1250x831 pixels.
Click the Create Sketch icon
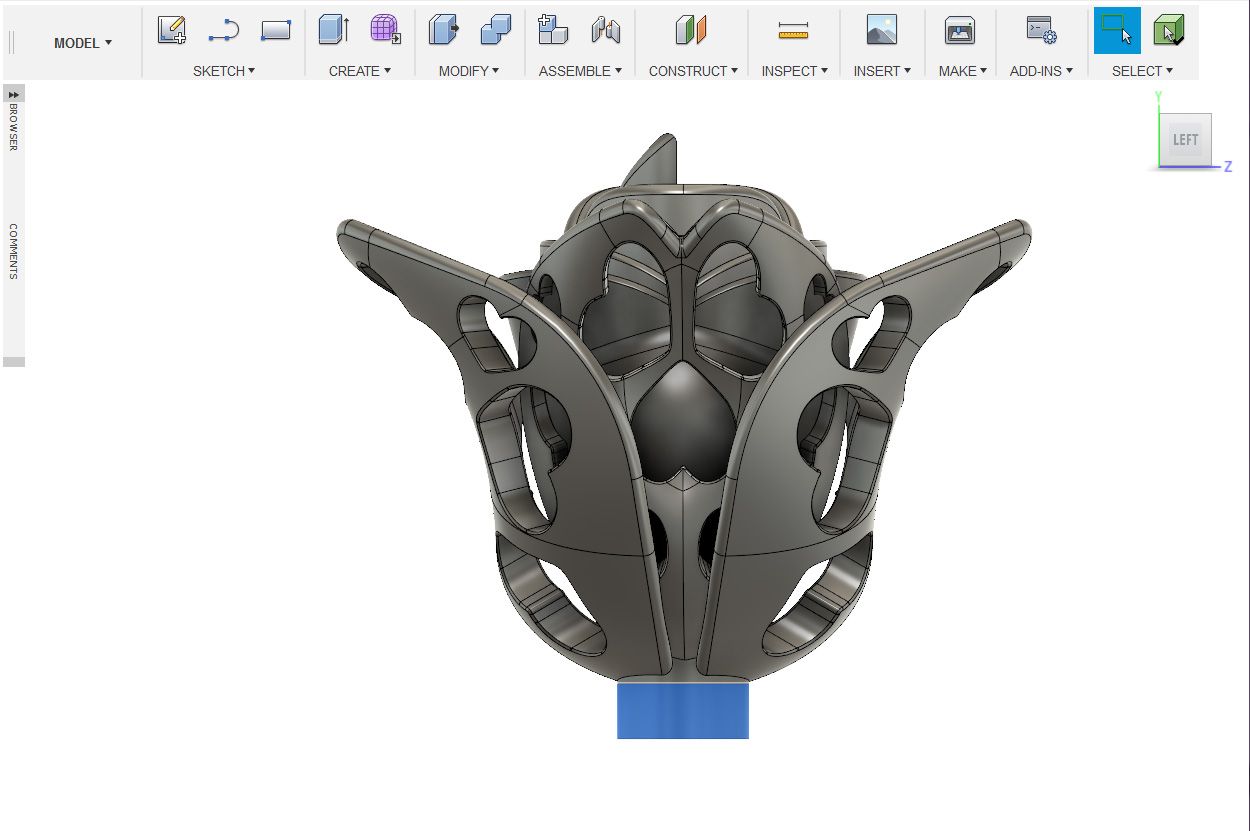point(172,30)
